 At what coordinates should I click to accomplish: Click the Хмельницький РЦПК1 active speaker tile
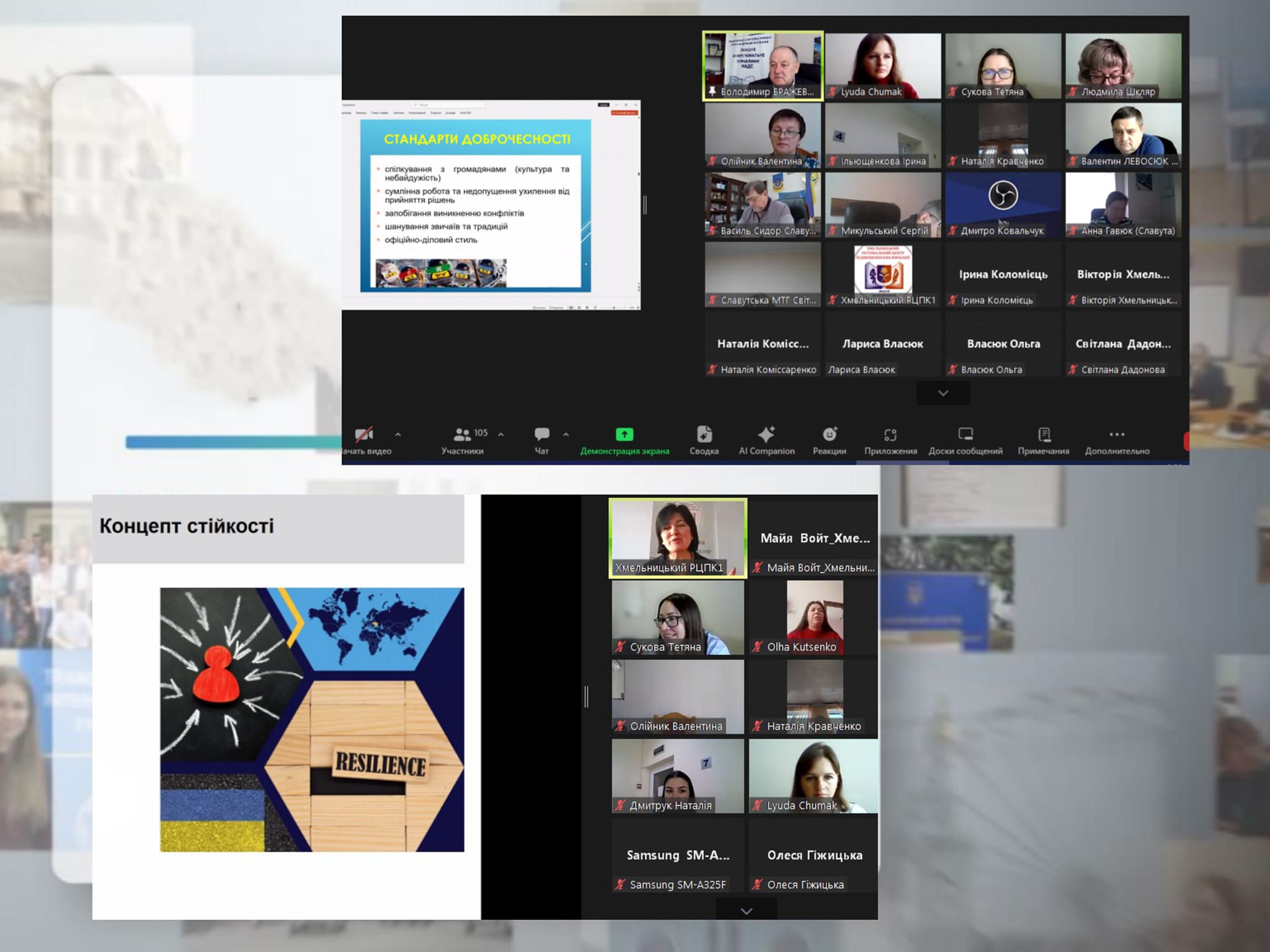pyautogui.click(x=678, y=538)
